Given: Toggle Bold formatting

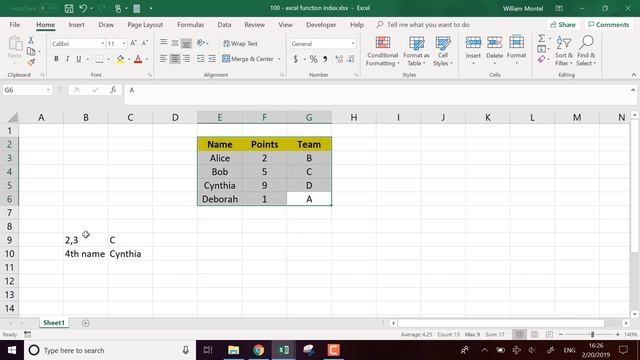Looking at the screenshot, I should point(56,59).
